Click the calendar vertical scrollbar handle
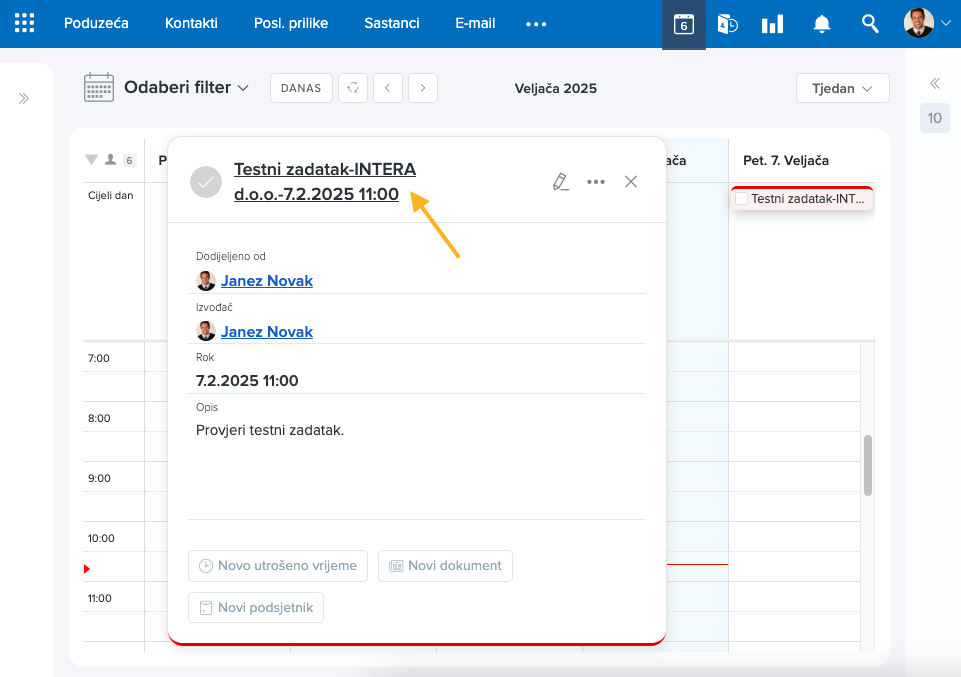 [x=868, y=465]
